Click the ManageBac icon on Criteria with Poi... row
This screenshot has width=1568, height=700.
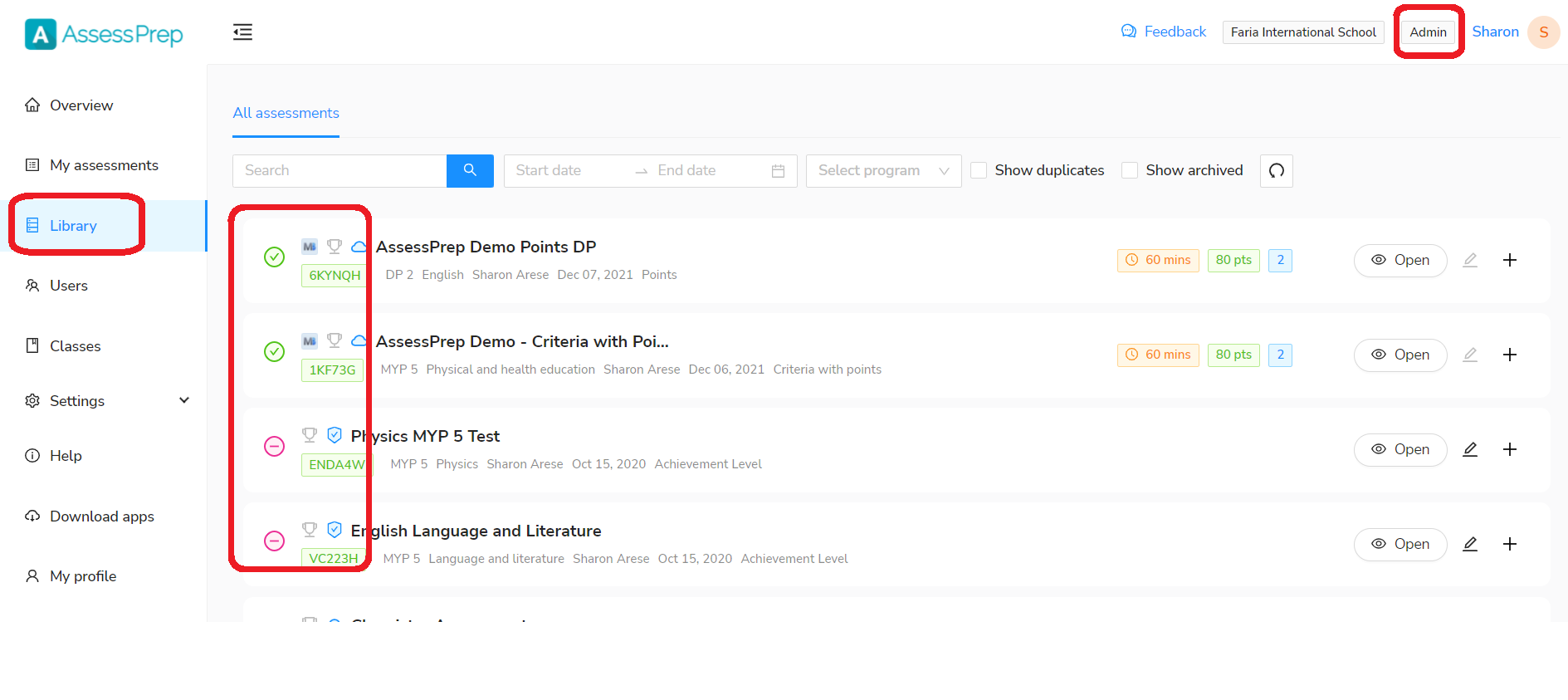click(x=310, y=341)
